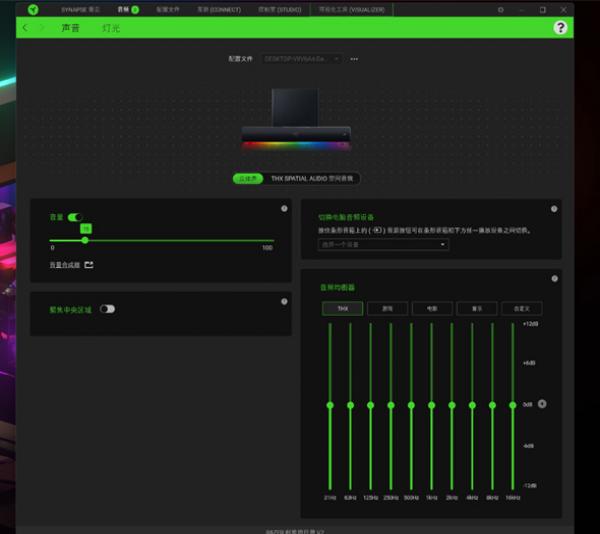600x534 pixels.
Task: Click the 125Hz equalizer slider handle
Action: (370, 405)
